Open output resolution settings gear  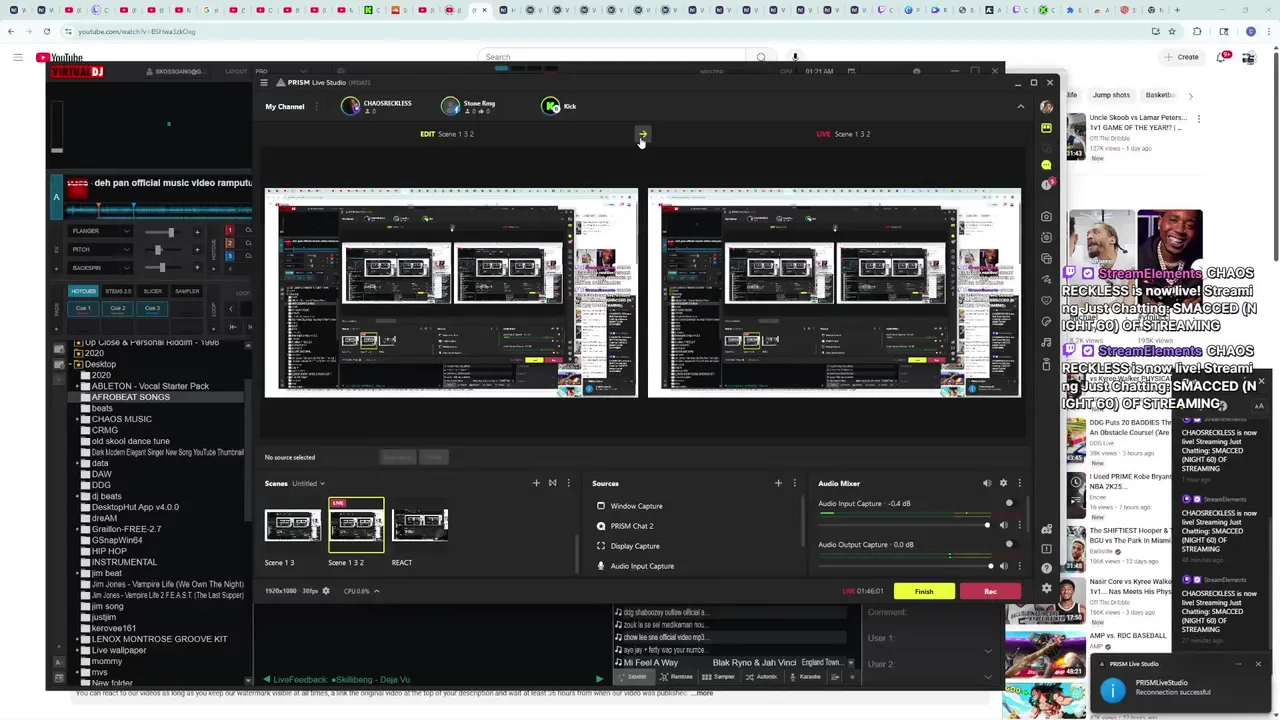click(326, 591)
